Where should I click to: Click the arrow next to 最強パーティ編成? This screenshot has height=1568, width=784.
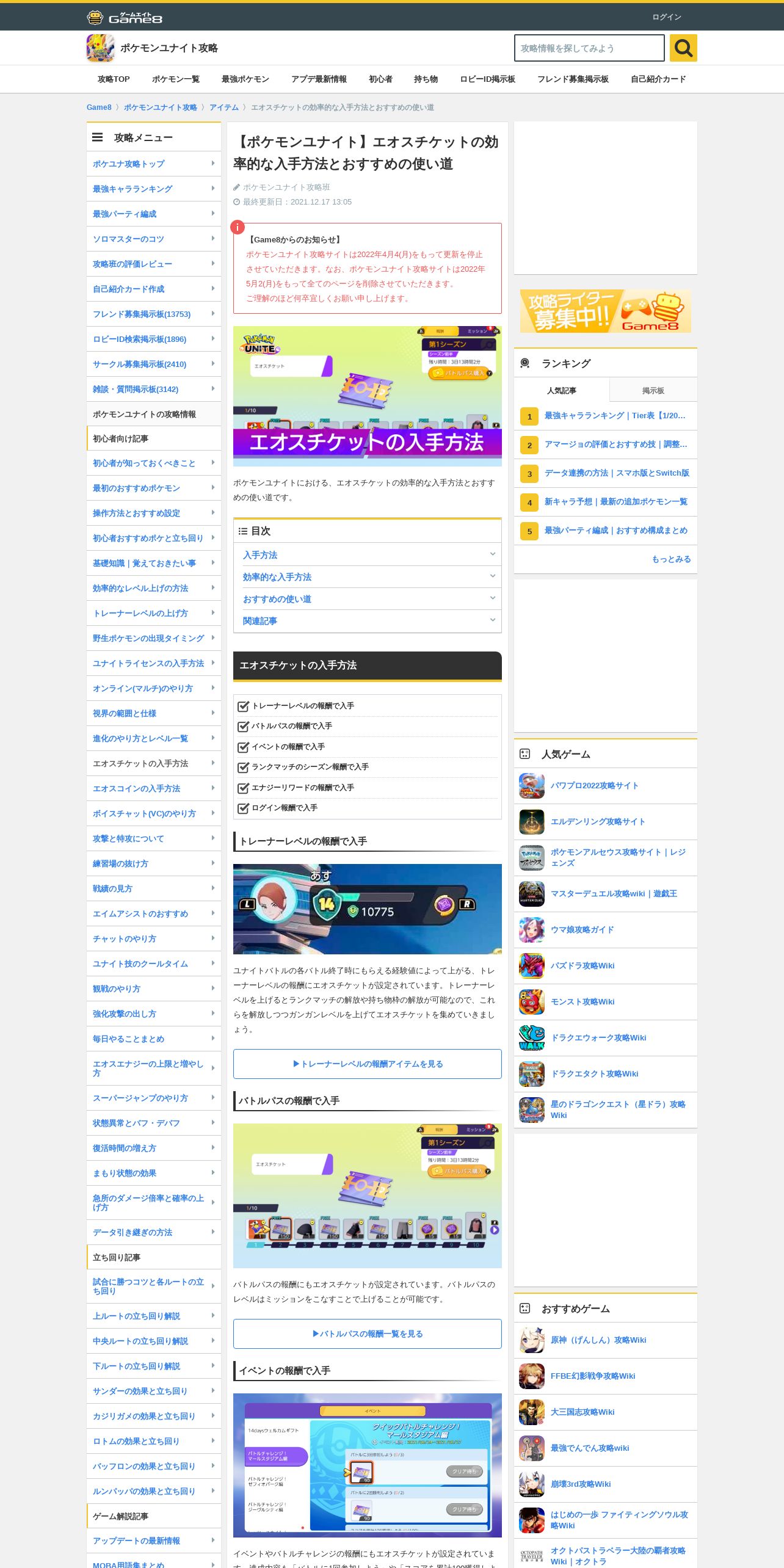click(212, 213)
